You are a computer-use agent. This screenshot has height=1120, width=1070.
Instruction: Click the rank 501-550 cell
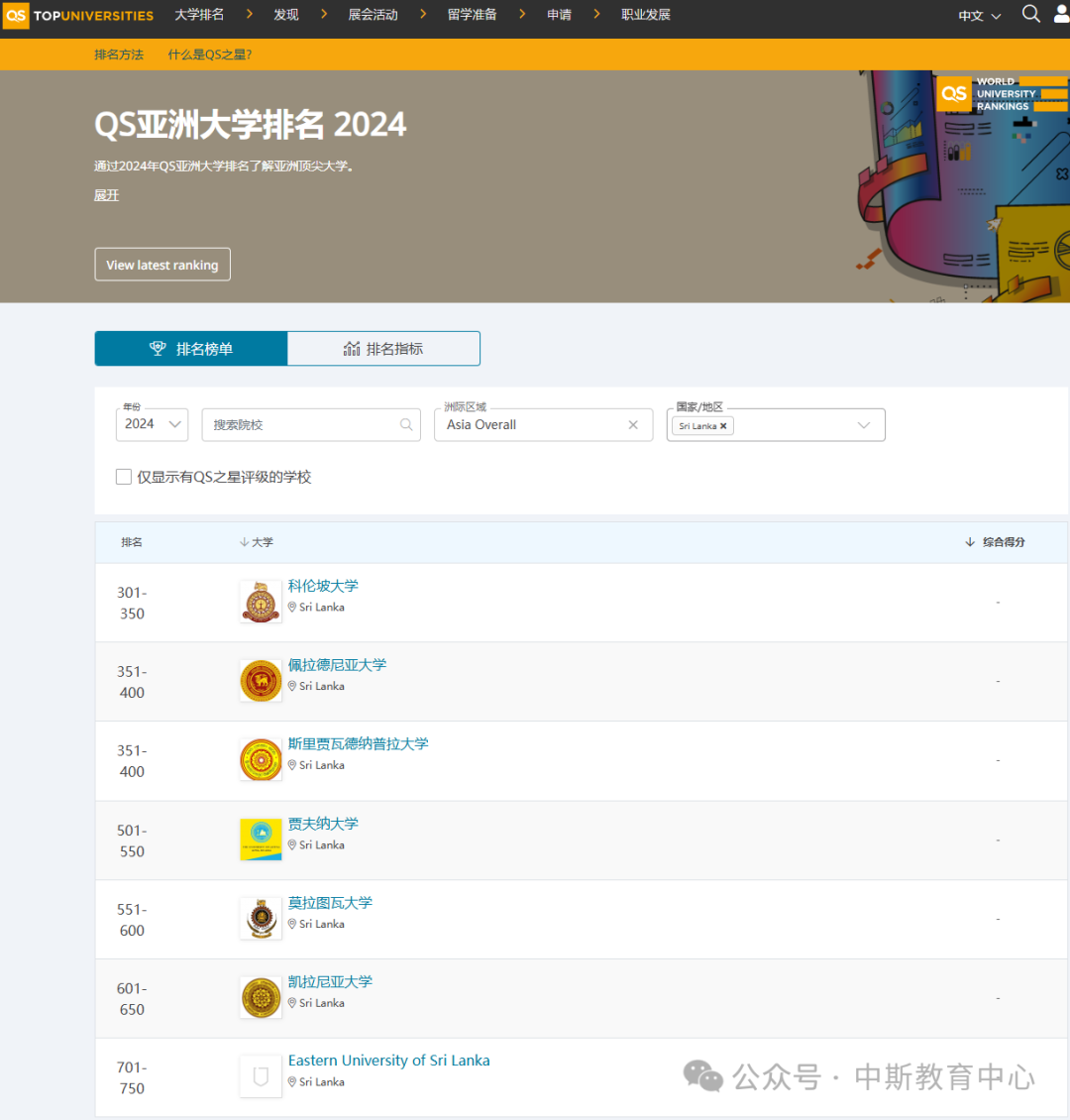click(x=132, y=840)
